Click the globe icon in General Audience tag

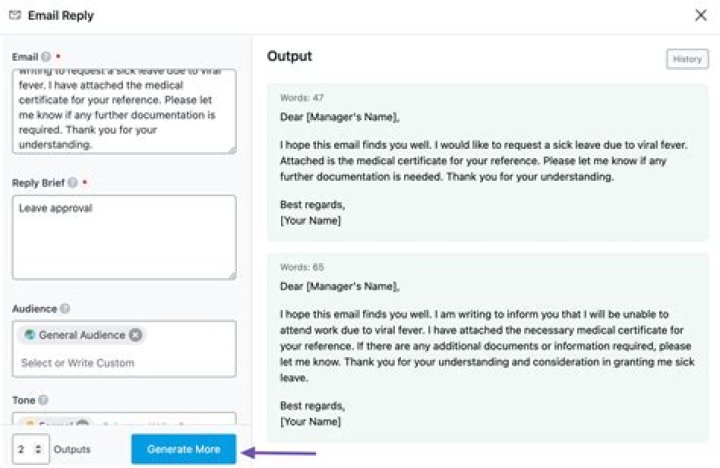click(30, 335)
